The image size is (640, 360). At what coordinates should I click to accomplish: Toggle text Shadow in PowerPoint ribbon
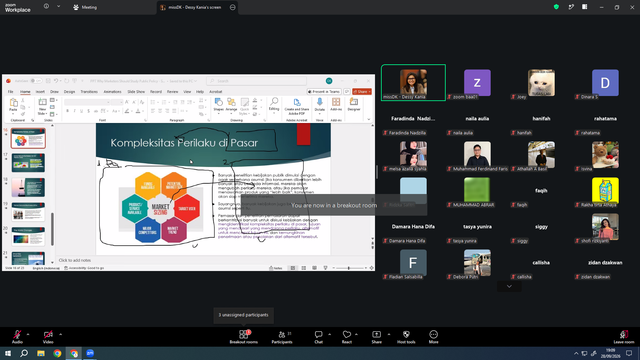(89, 111)
